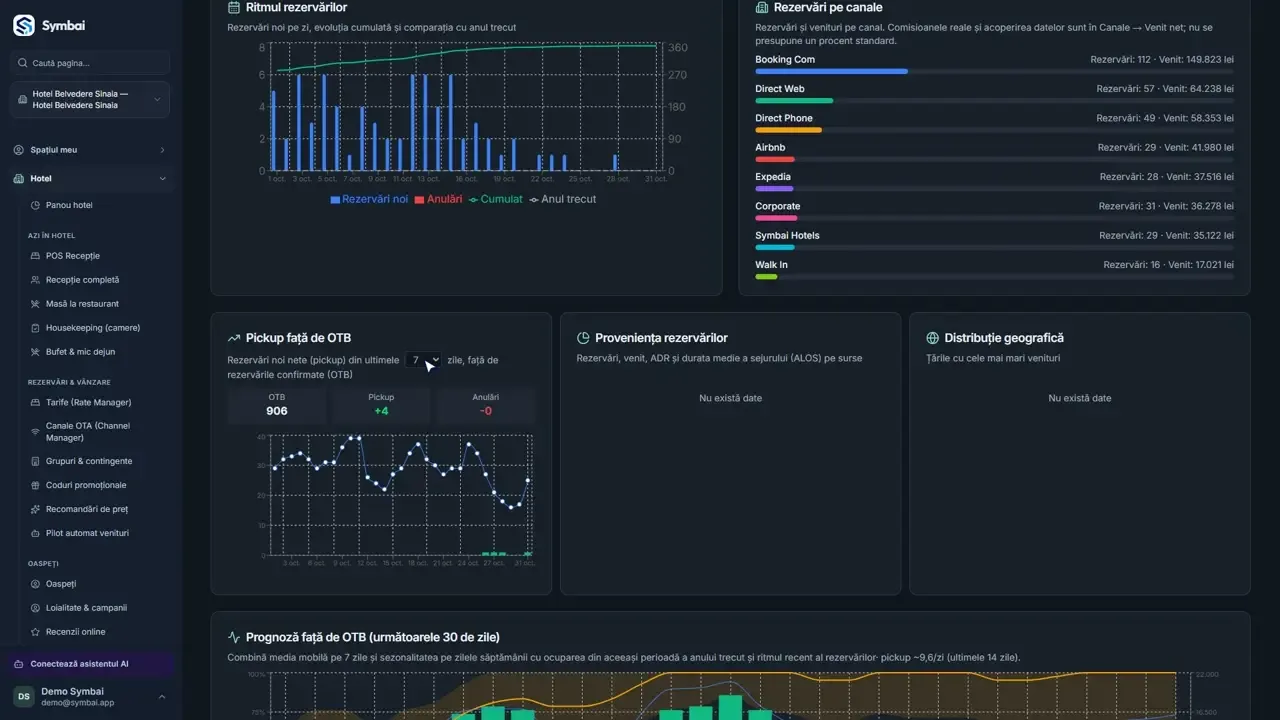Click the Anulări -0 stat value

[486, 411]
